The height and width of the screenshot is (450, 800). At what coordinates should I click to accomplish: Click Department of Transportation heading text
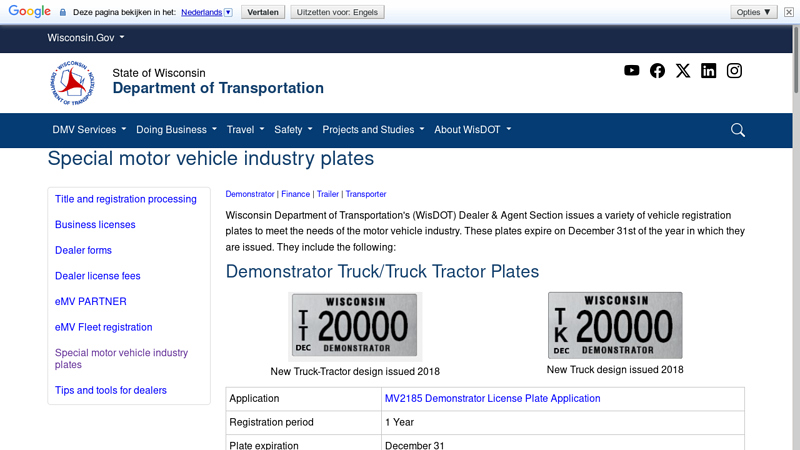[x=218, y=88]
